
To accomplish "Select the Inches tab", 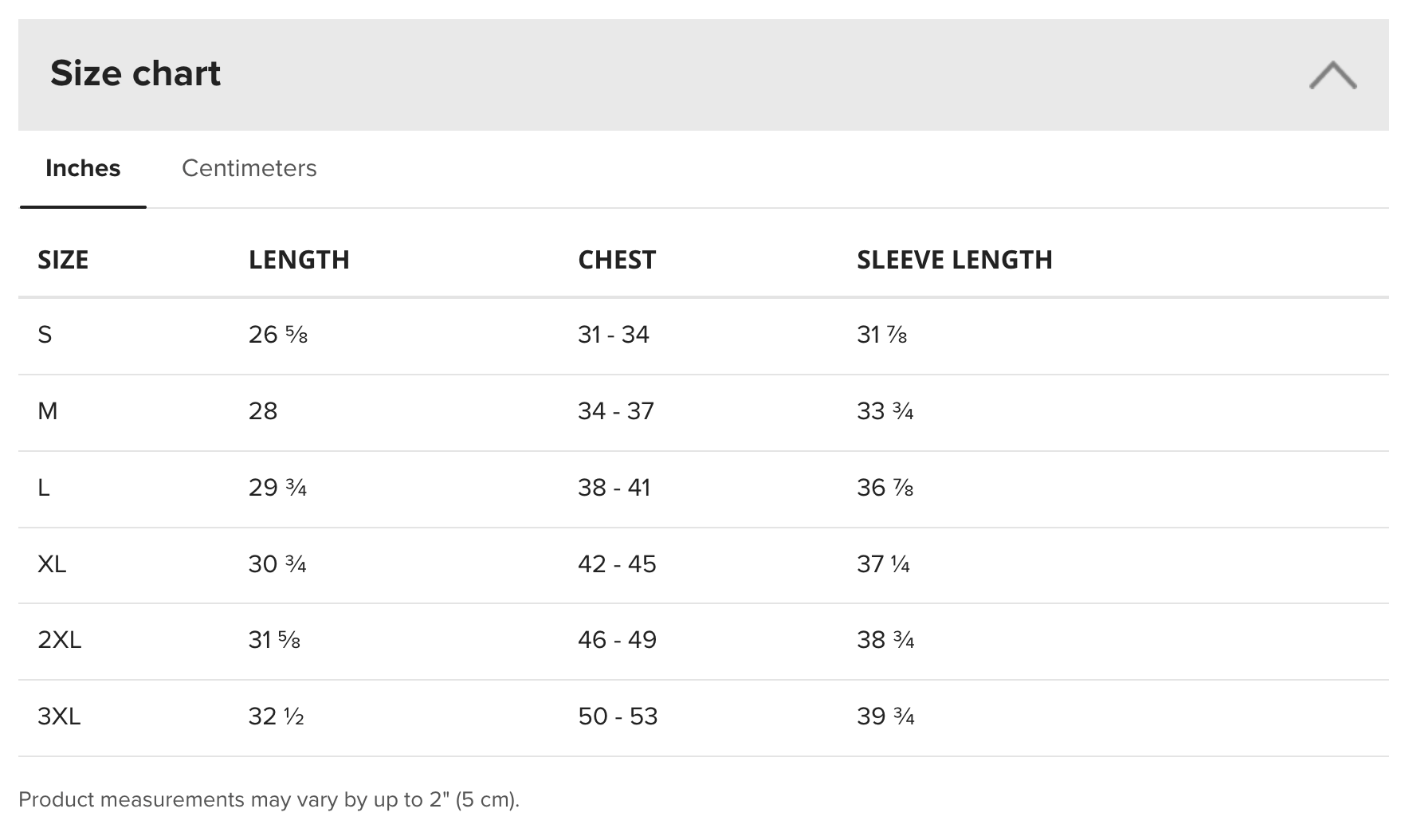I will [83, 168].
